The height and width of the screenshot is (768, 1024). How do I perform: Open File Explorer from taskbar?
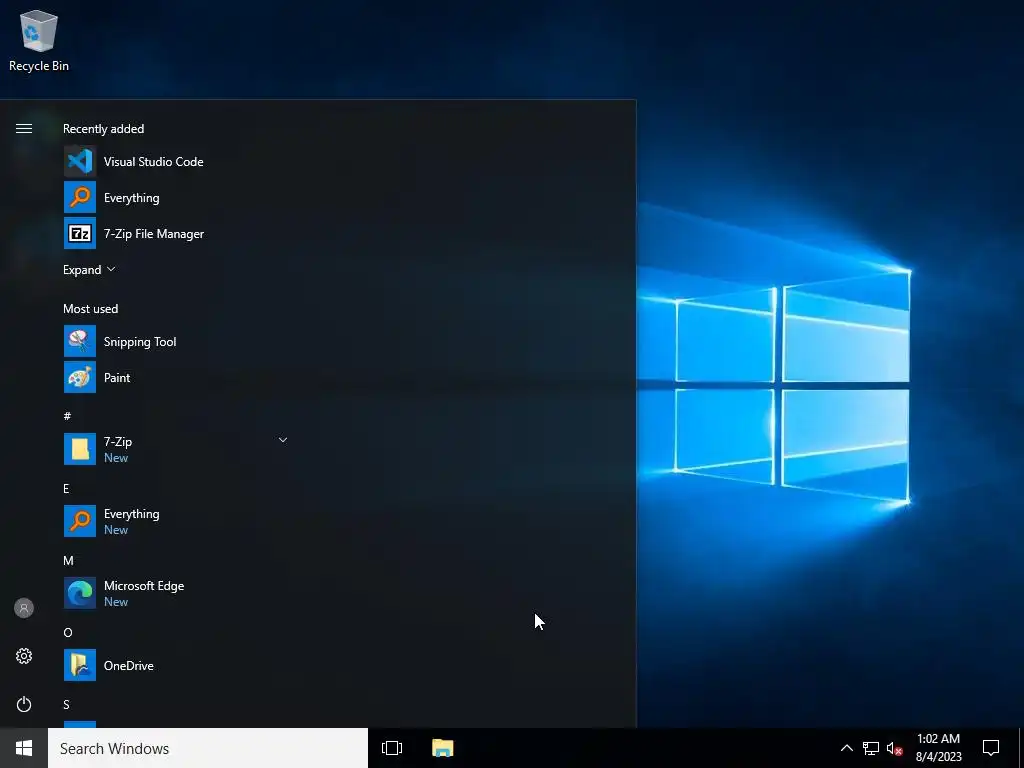tap(443, 748)
